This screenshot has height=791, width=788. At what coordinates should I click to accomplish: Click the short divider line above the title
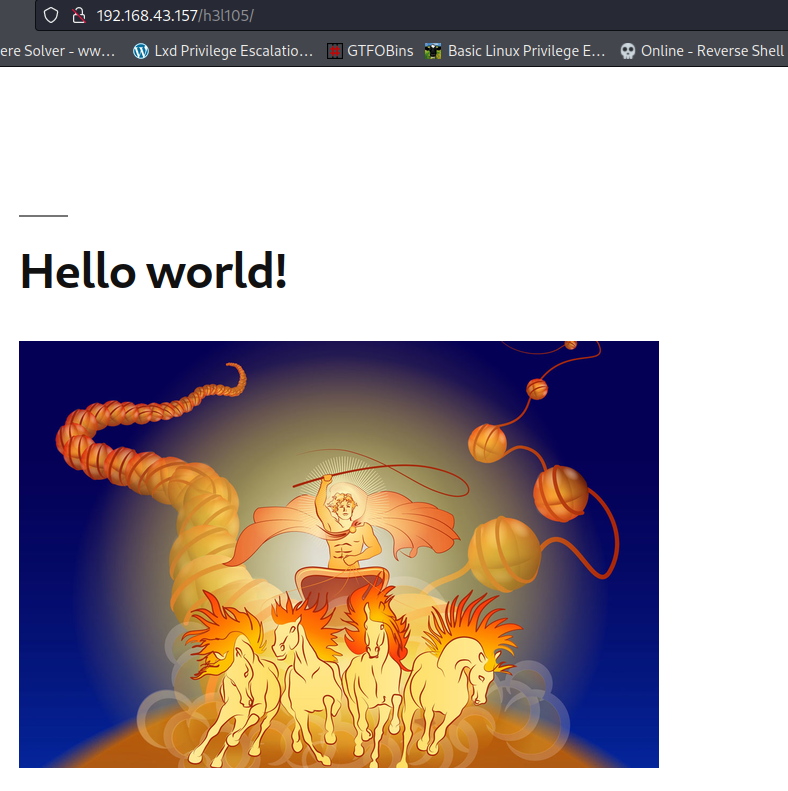(x=43, y=215)
